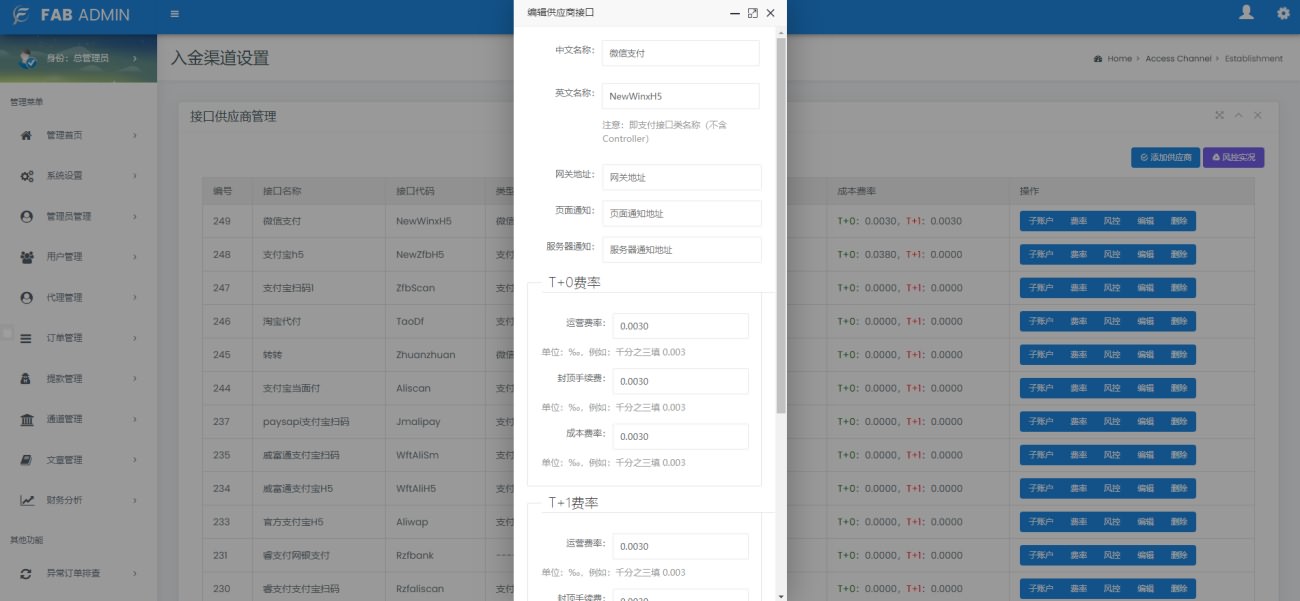The width and height of the screenshot is (1300, 601).
Task: Click the T+1 运营费率 input field
Action: (681, 546)
